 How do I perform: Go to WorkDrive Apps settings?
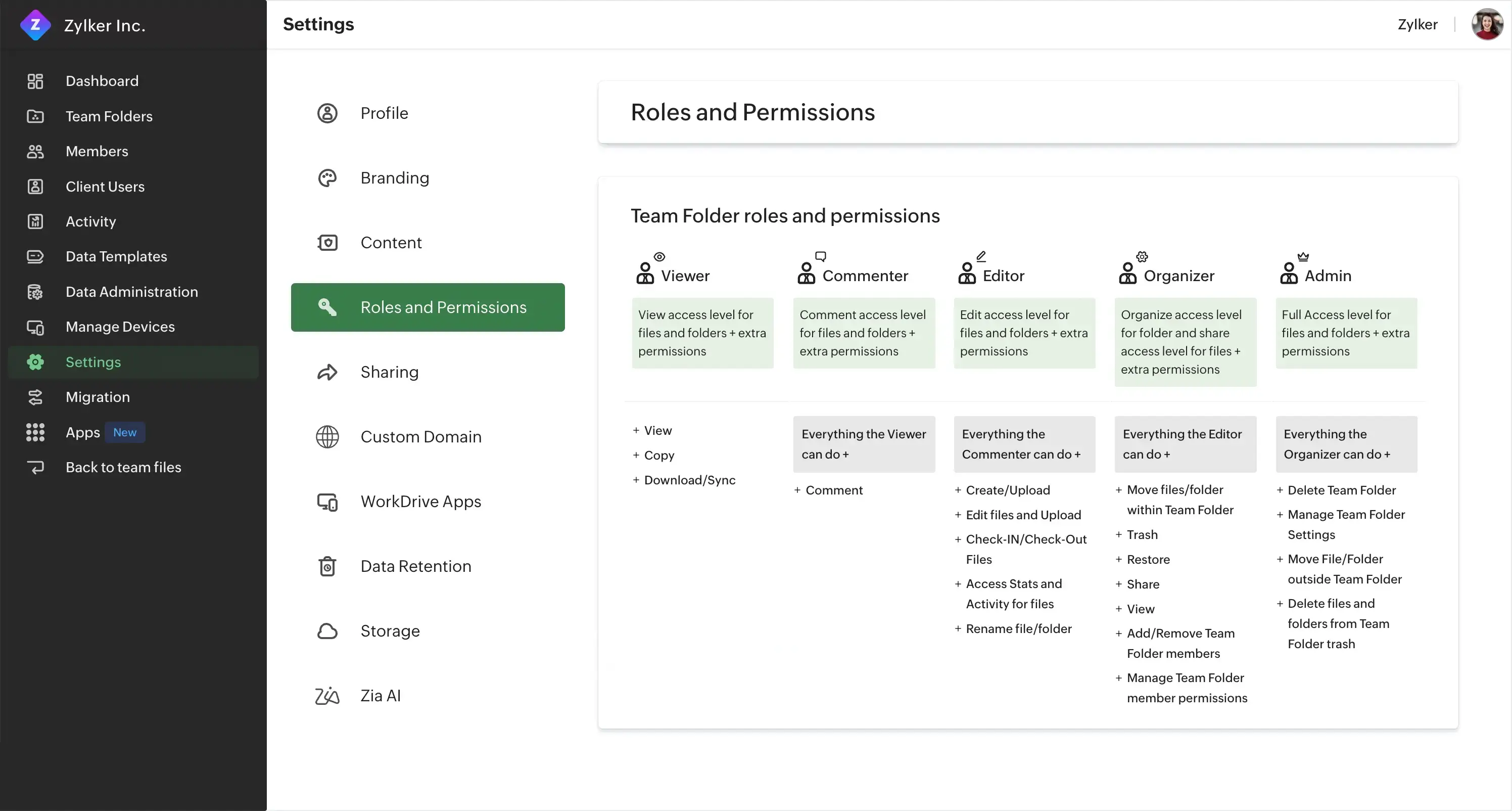(420, 502)
